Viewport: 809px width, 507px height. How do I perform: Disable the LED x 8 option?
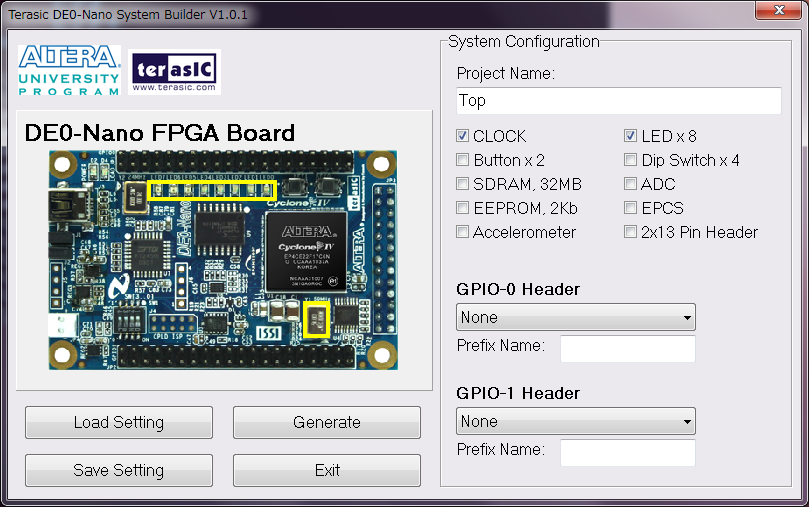point(631,136)
